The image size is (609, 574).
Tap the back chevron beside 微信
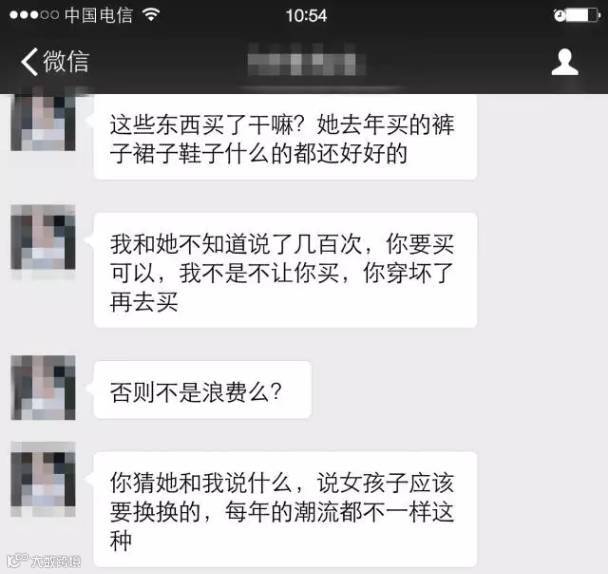30,61
